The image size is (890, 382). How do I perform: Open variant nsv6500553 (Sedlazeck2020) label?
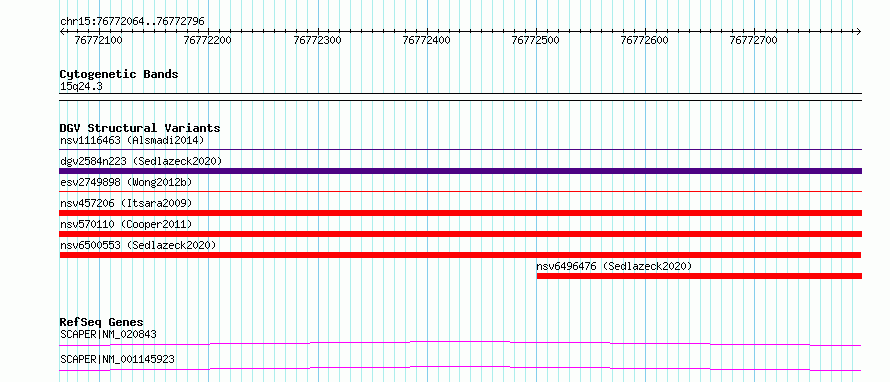click(x=138, y=245)
